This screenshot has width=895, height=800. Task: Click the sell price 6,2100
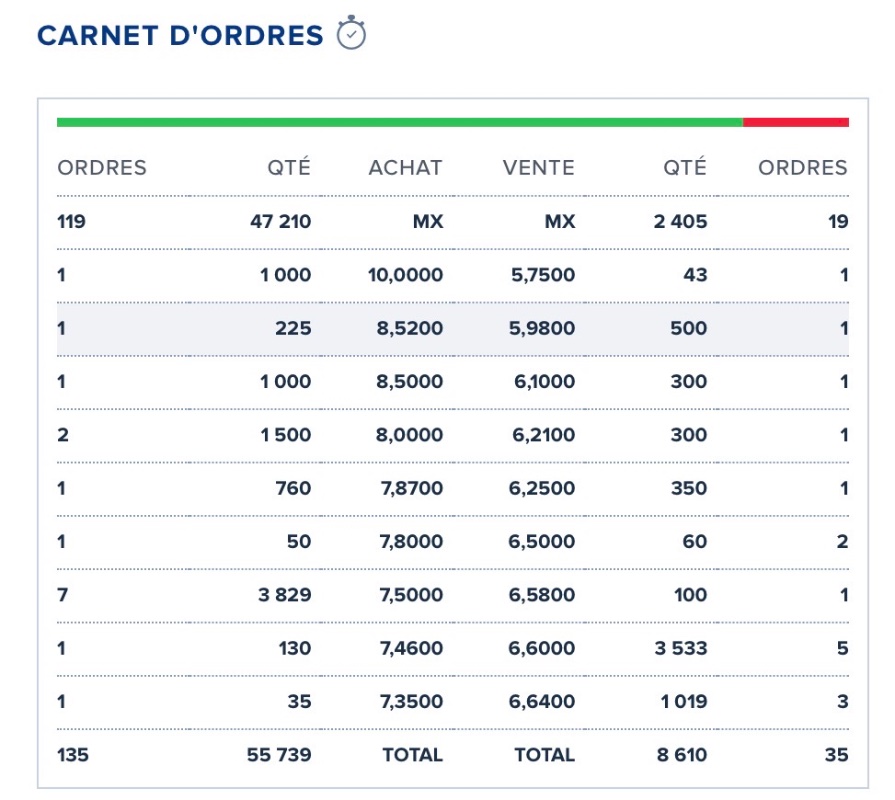(543, 435)
